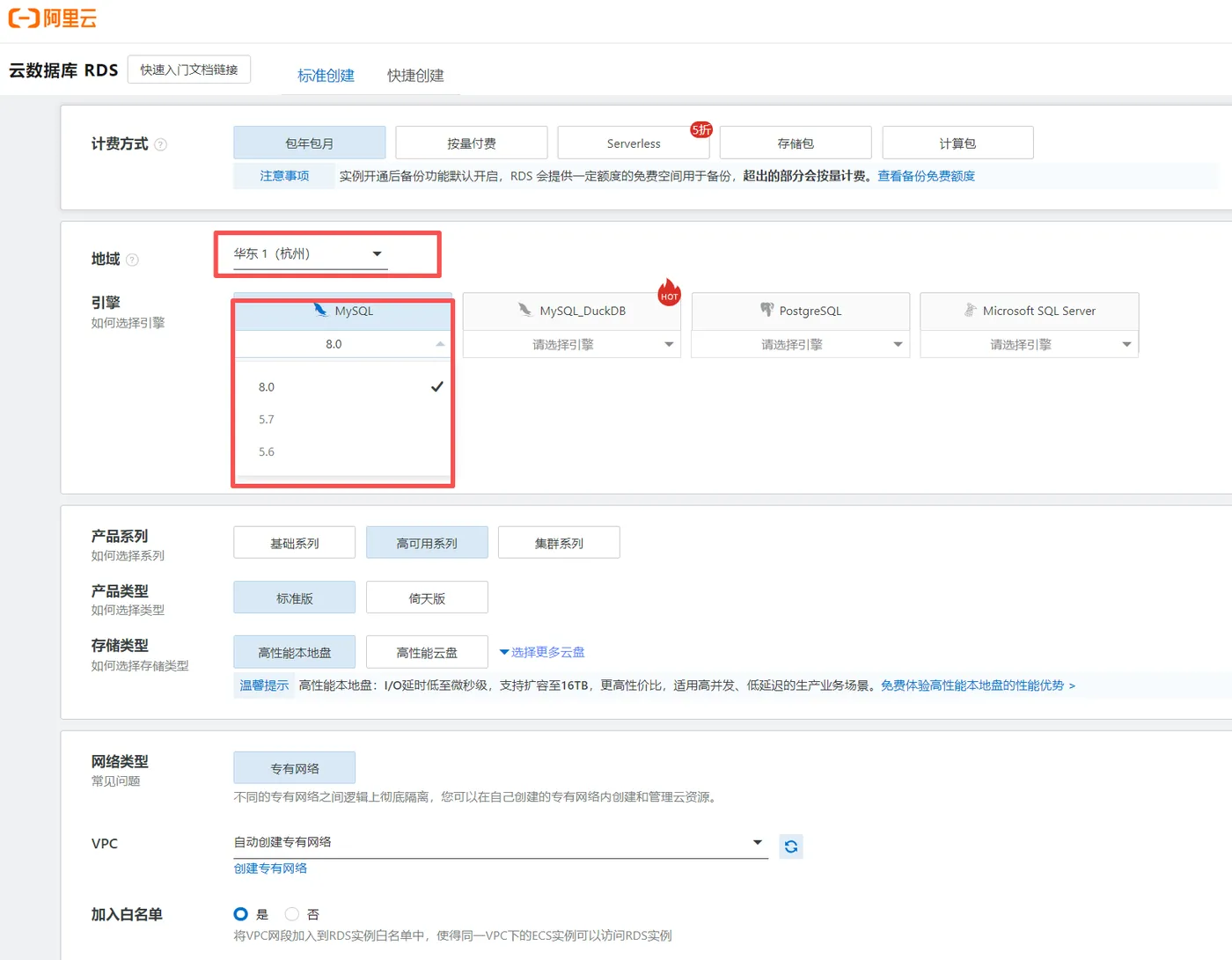This screenshot has height=960, width=1232.
Task: Refresh the VPC list
Action: 791,846
